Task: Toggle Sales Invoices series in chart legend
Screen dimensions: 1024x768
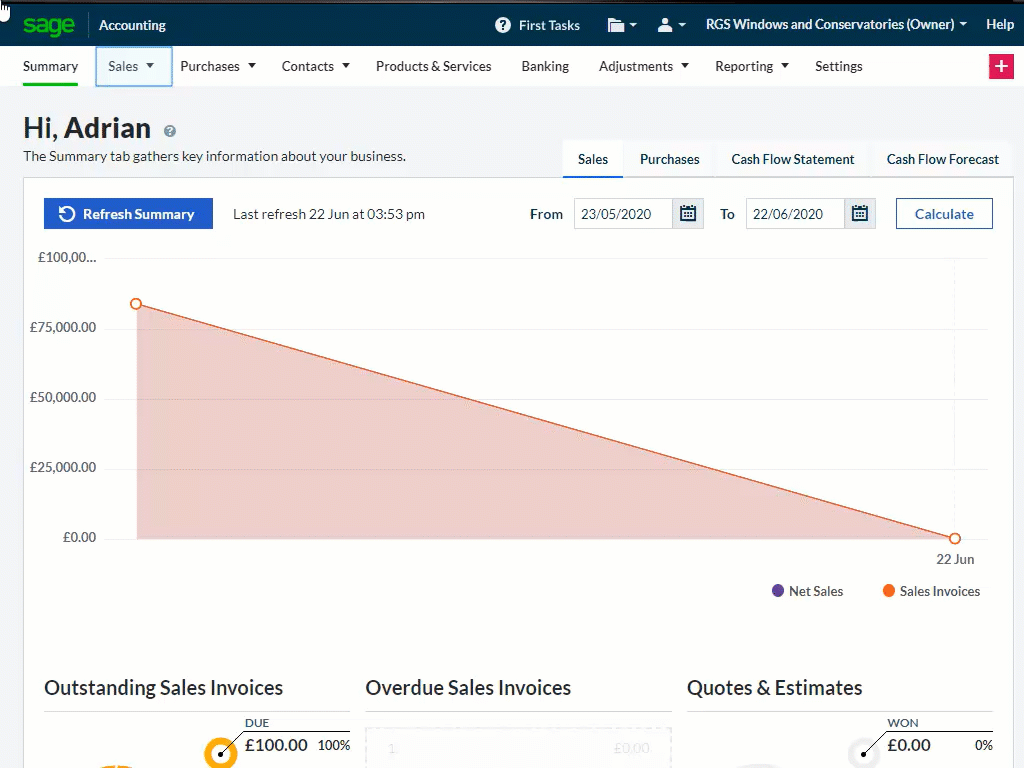Action: coord(931,591)
